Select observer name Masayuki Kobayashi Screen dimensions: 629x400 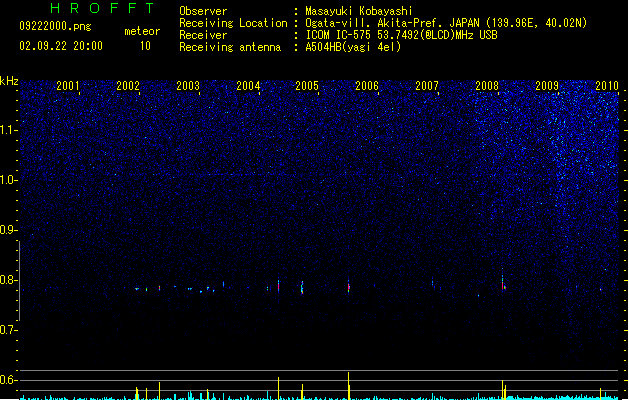coord(359,11)
